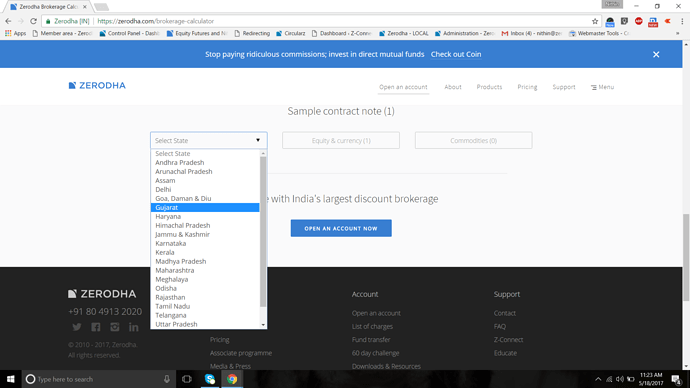Open the Webmaster Tools bookmark

click(x=599, y=33)
